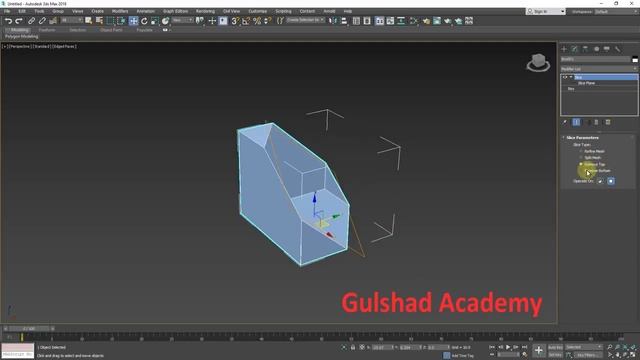Open the Modifiers menu
This screenshot has height=360, width=640.
coord(120,11)
